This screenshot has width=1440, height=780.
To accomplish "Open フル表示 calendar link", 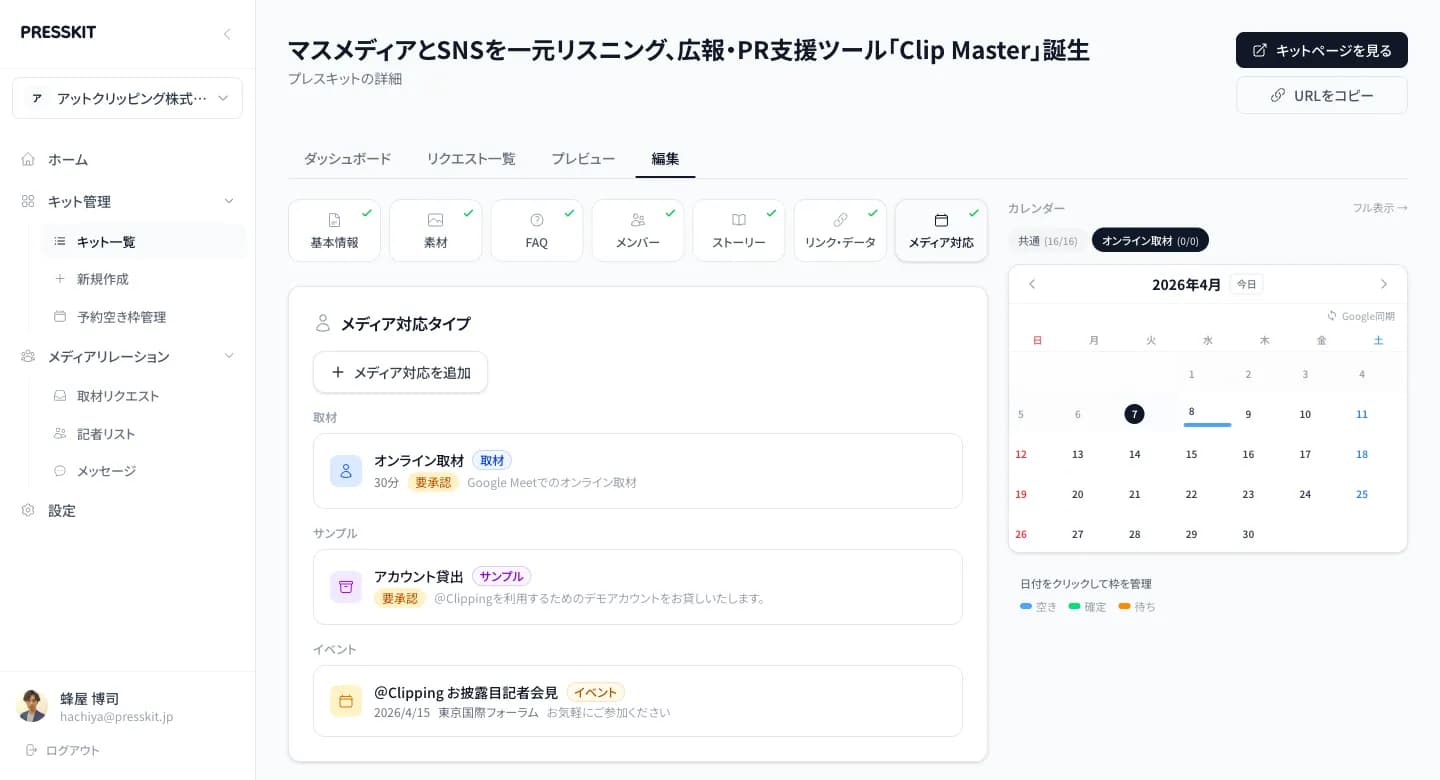I will click(1380, 208).
